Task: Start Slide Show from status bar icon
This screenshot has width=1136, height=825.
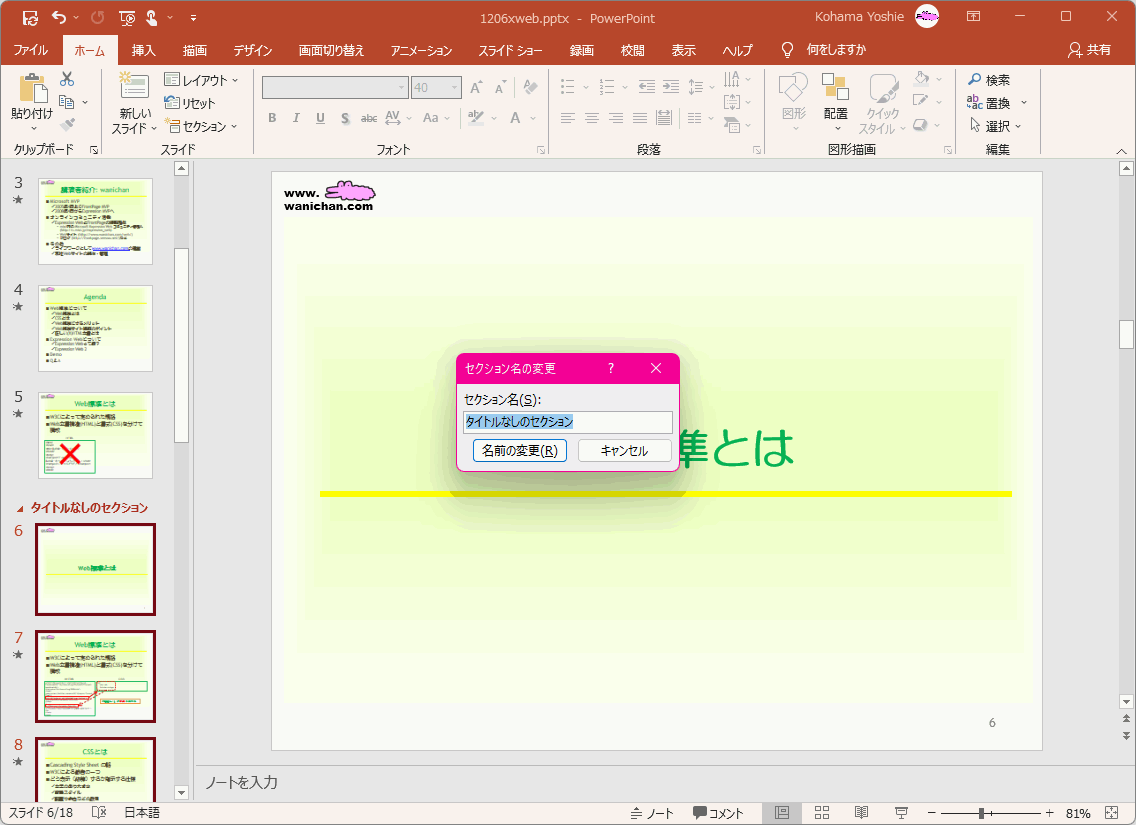Action: click(x=900, y=813)
